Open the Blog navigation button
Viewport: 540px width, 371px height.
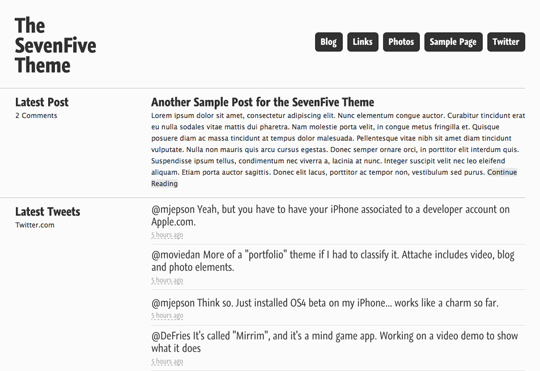(x=329, y=42)
